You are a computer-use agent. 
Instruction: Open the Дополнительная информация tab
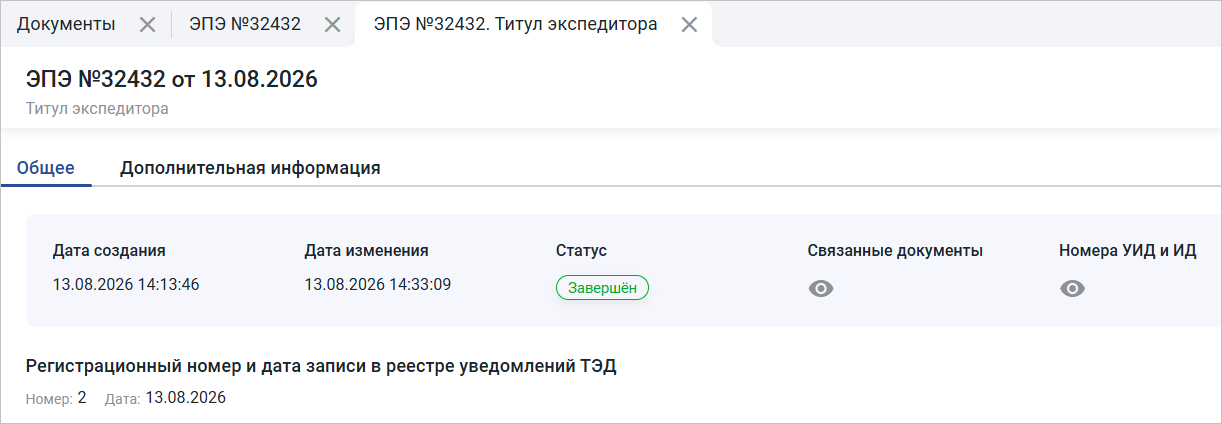(250, 168)
